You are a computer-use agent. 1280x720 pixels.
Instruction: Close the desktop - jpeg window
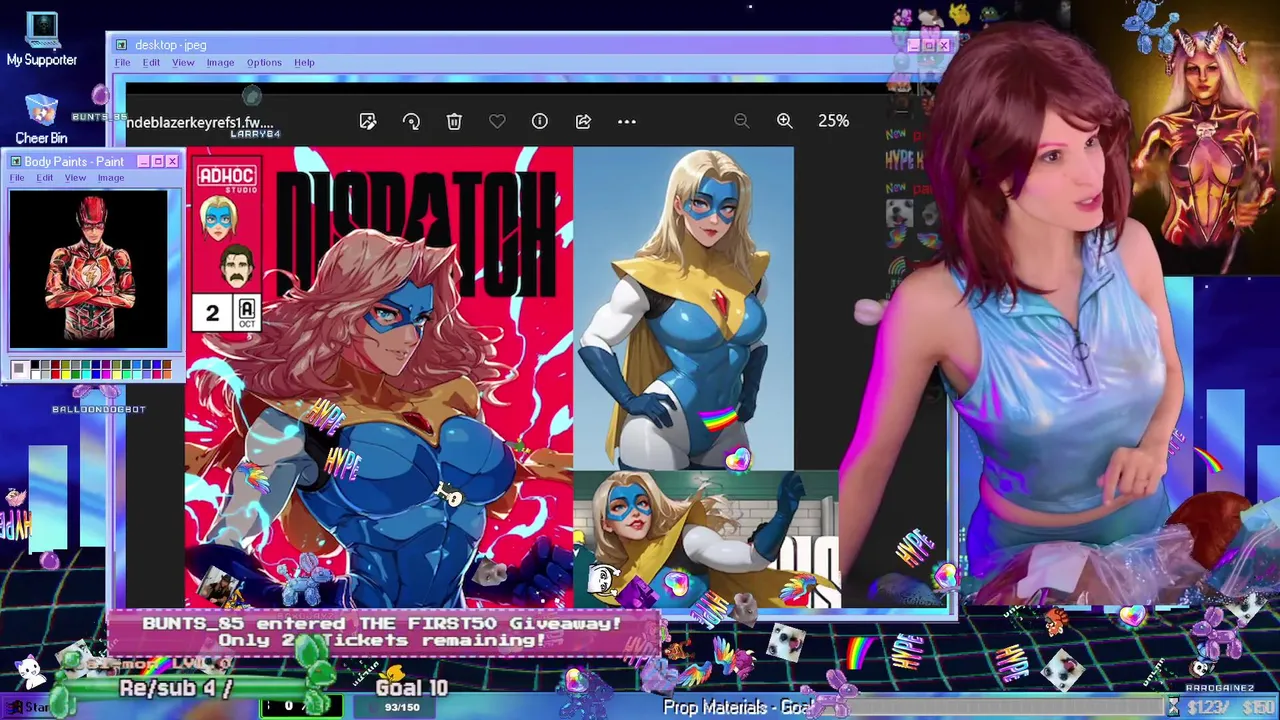click(x=944, y=45)
